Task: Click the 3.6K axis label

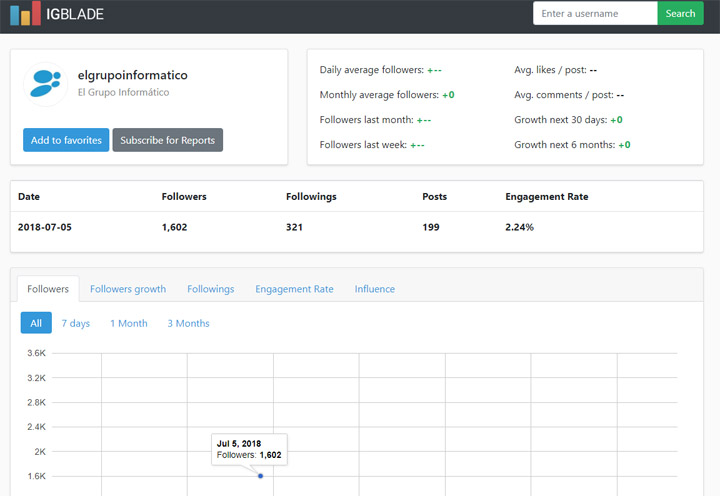Action: [x=36, y=353]
